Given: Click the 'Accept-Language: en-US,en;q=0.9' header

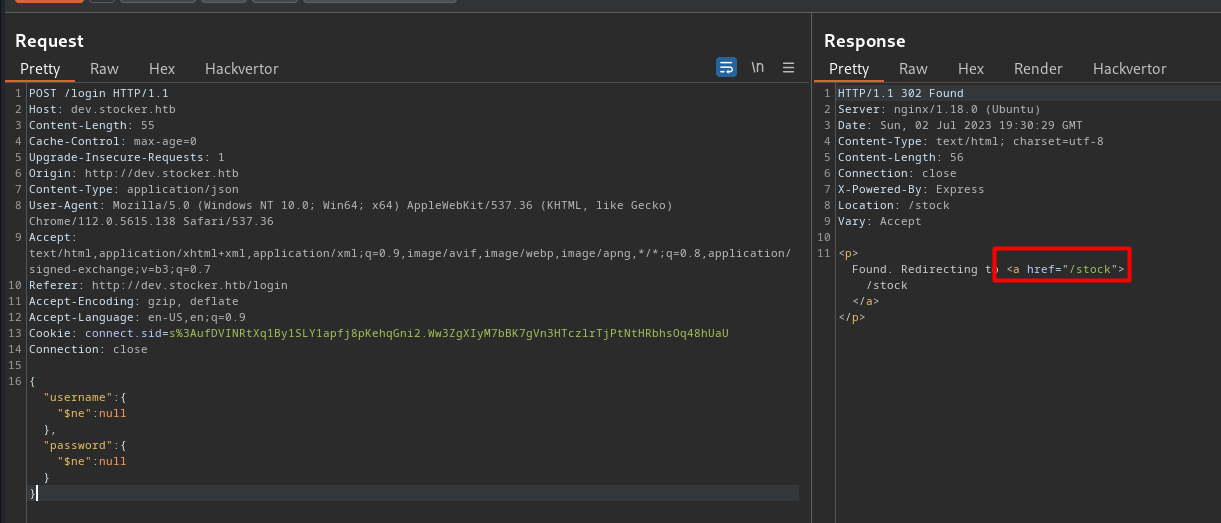Looking at the screenshot, I should [x=137, y=317].
